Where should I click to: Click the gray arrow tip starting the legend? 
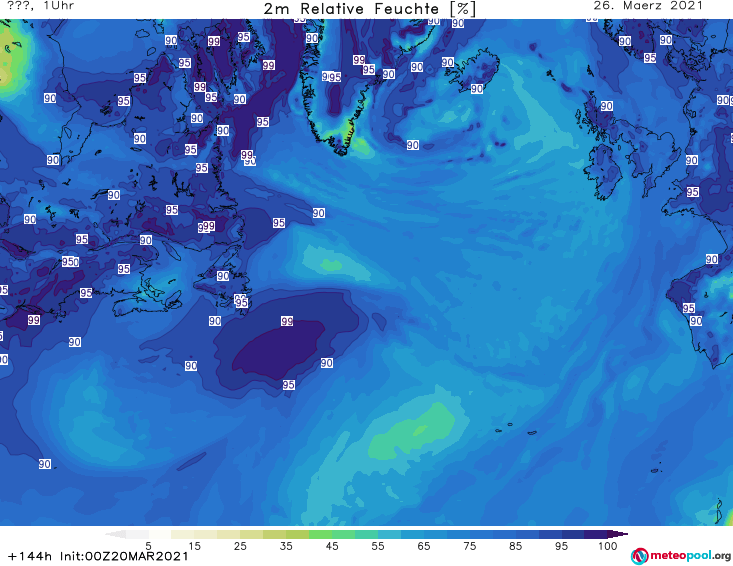point(115,534)
